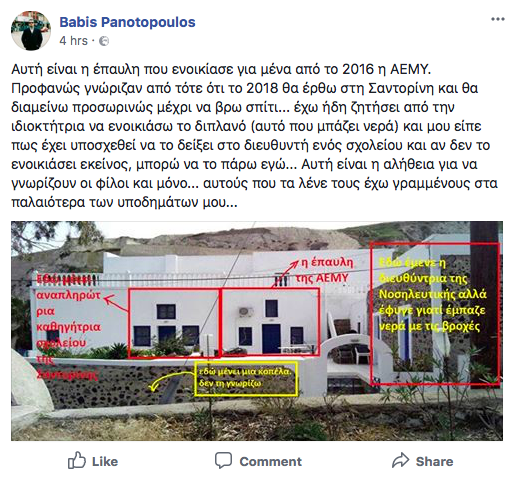514x480 pixels.
Task: Click the Comment label text
Action: [271, 462]
